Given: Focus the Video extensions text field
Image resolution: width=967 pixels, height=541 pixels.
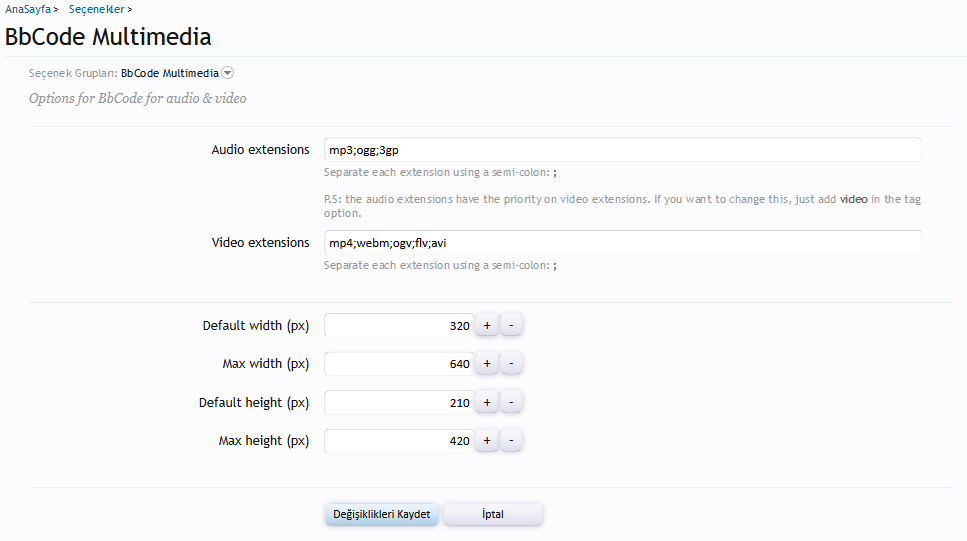Looking at the screenshot, I should pyautogui.click(x=622, y=243).
